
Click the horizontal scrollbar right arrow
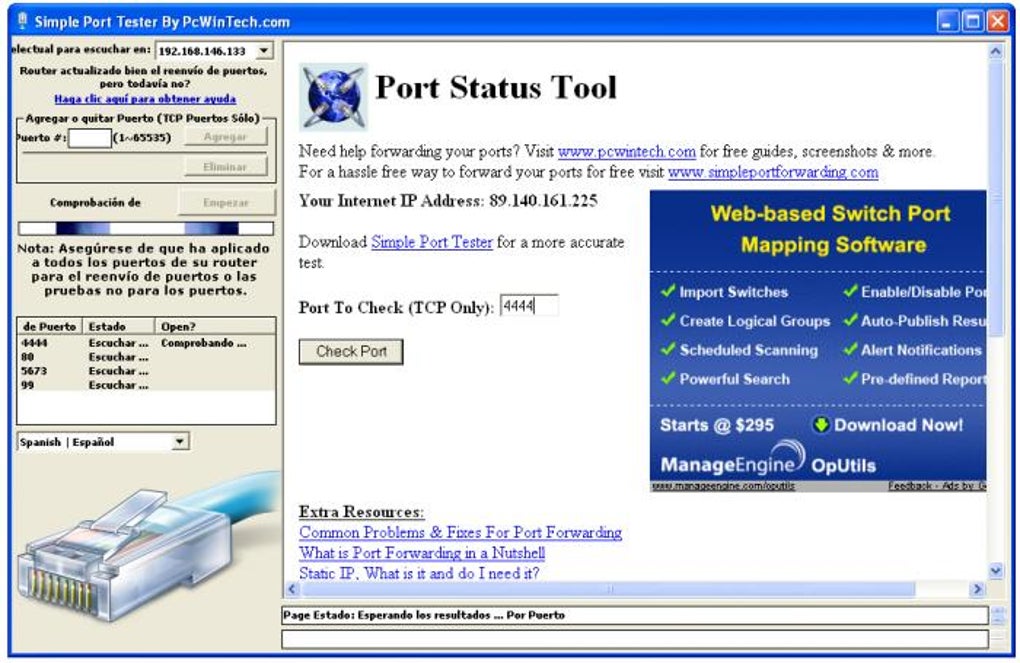[x=976, y=589]
